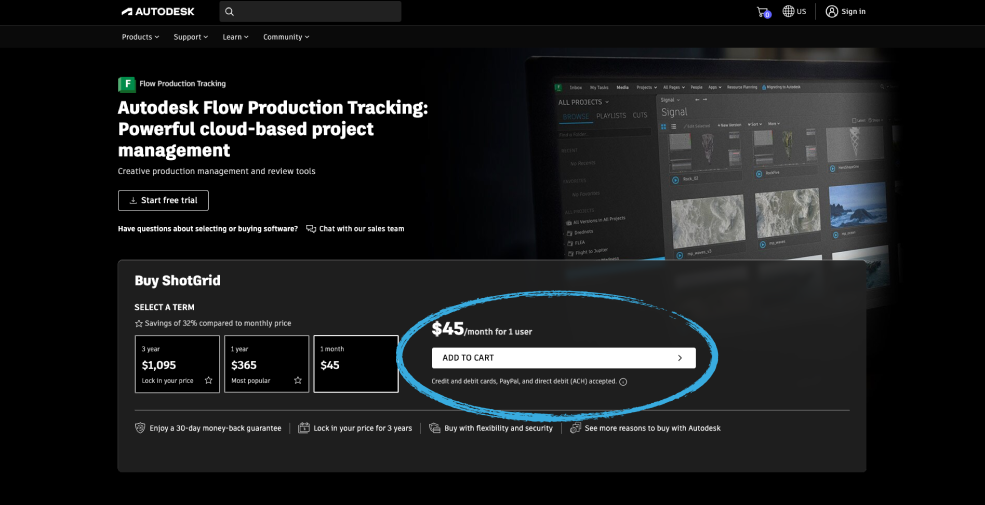Select the 3 year $1,095 term
The image size is (985, 505).
point(177,364)
